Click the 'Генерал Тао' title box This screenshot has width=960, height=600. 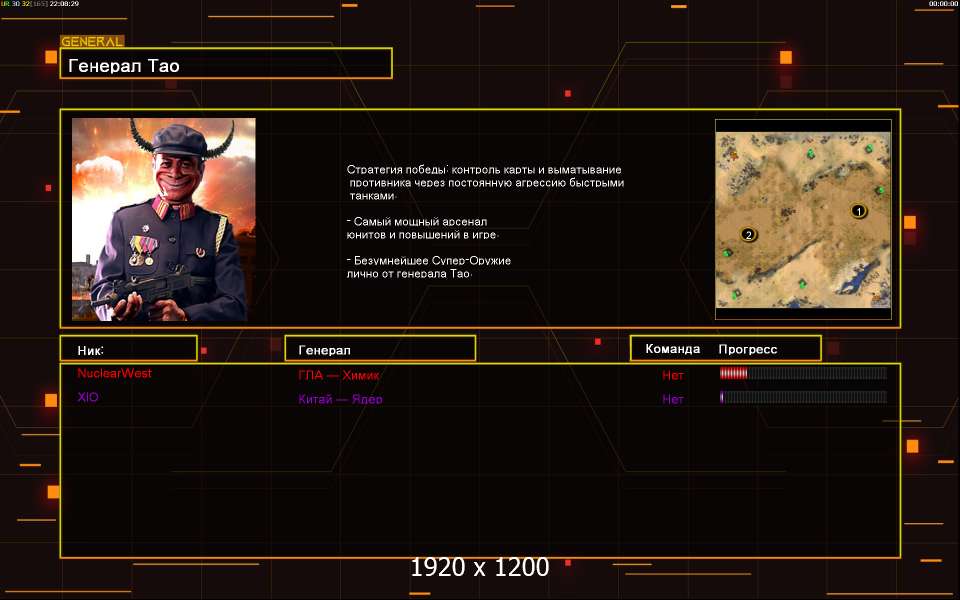(x=226, y=63)
